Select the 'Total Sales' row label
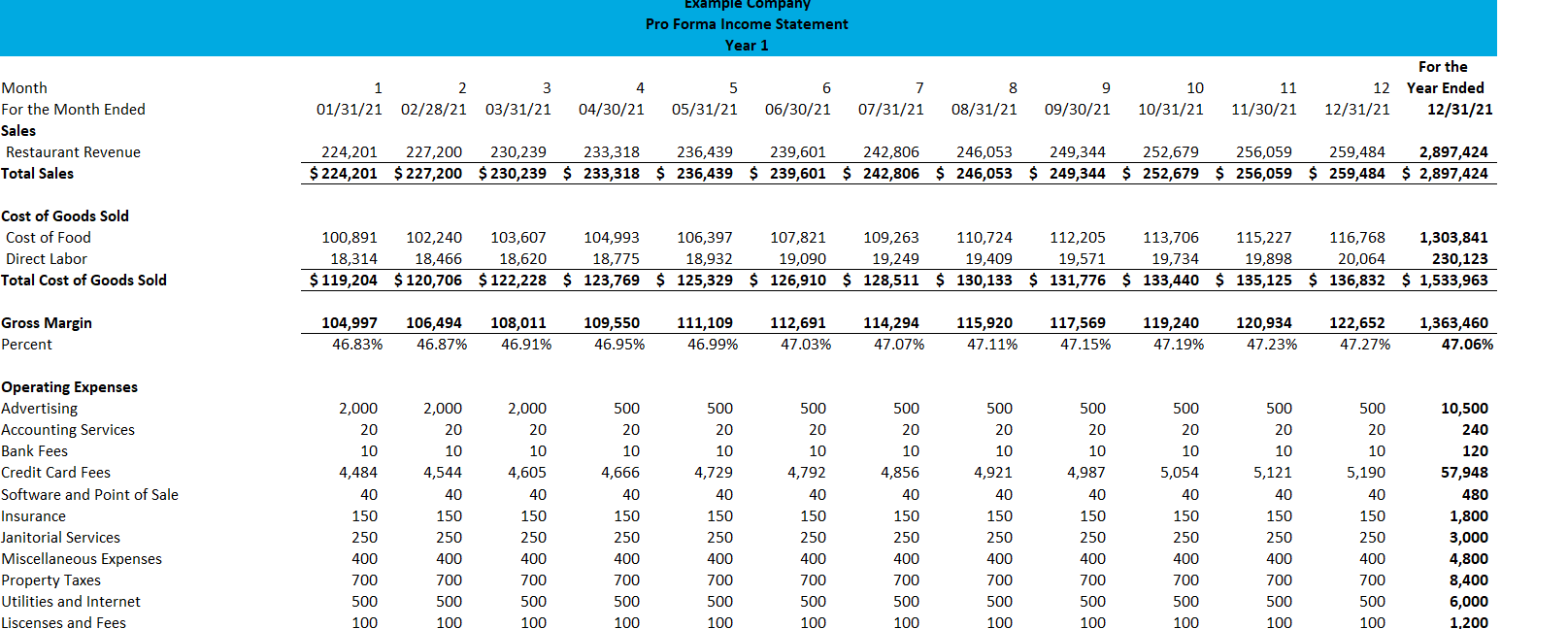1568x629 pixels. (x=37, y=174)
